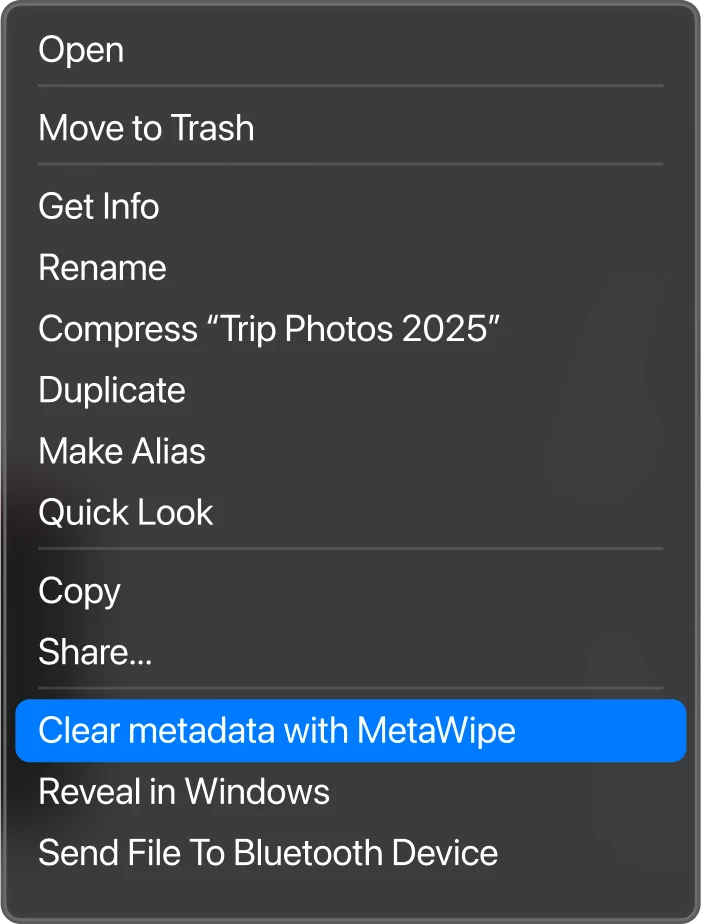Click the Share... item
Image resolution: width=701 pixels, height=924 pixels.
(95, 651)
